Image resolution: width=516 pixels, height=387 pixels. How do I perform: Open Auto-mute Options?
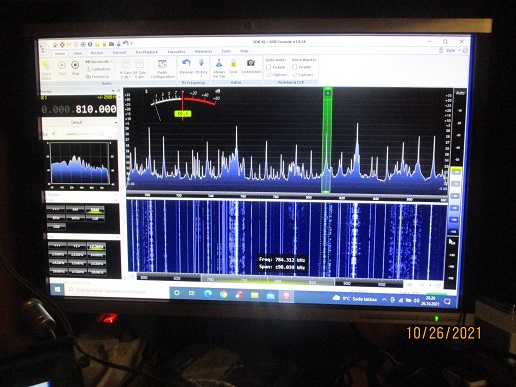click(277, 75)
